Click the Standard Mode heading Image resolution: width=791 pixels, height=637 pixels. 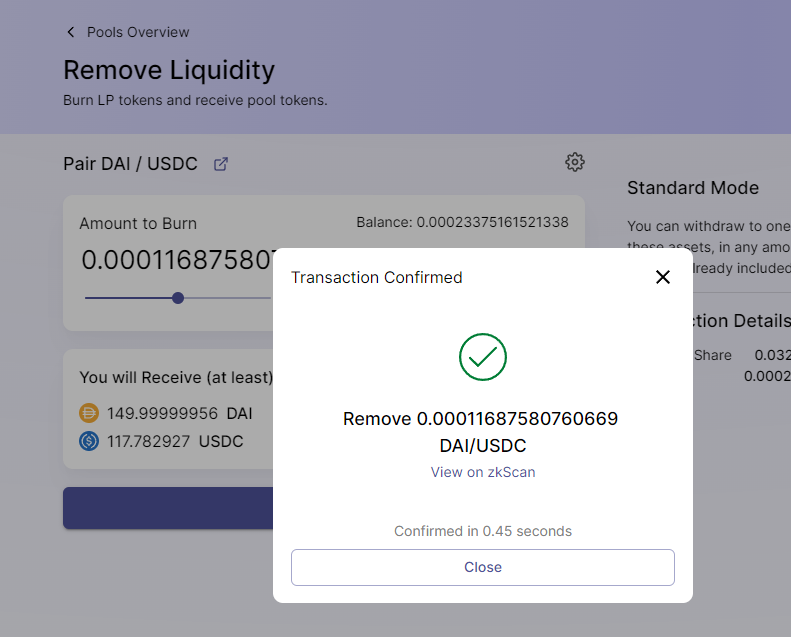[693, 188]
